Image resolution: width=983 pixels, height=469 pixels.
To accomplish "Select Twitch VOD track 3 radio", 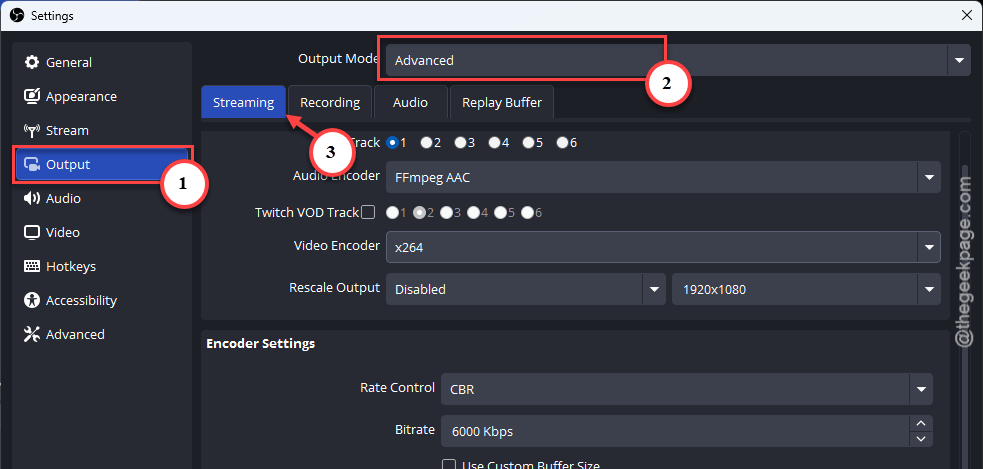I will (446, 213).
